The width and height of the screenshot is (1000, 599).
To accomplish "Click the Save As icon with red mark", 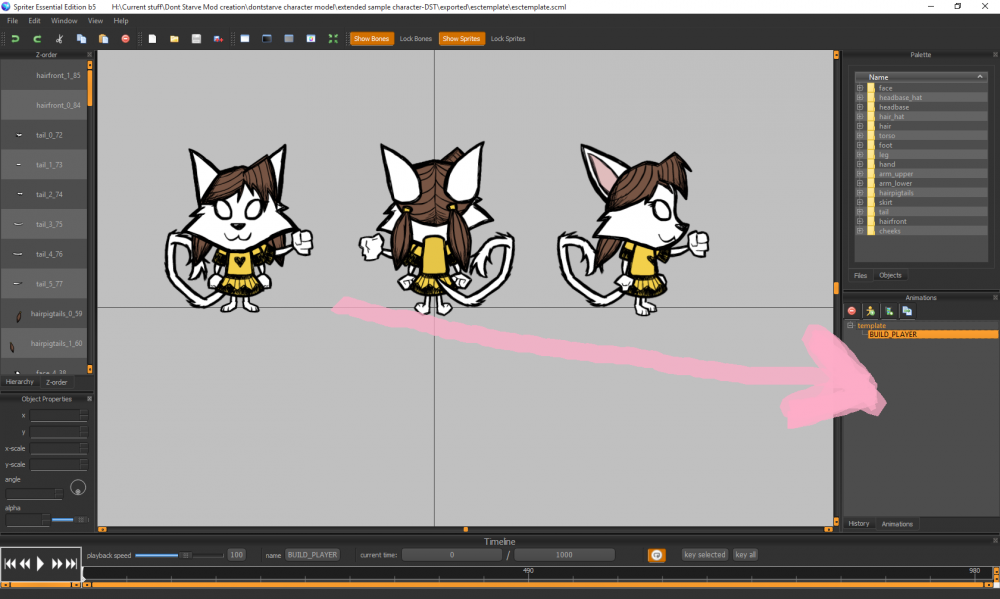I will [218, 39].
